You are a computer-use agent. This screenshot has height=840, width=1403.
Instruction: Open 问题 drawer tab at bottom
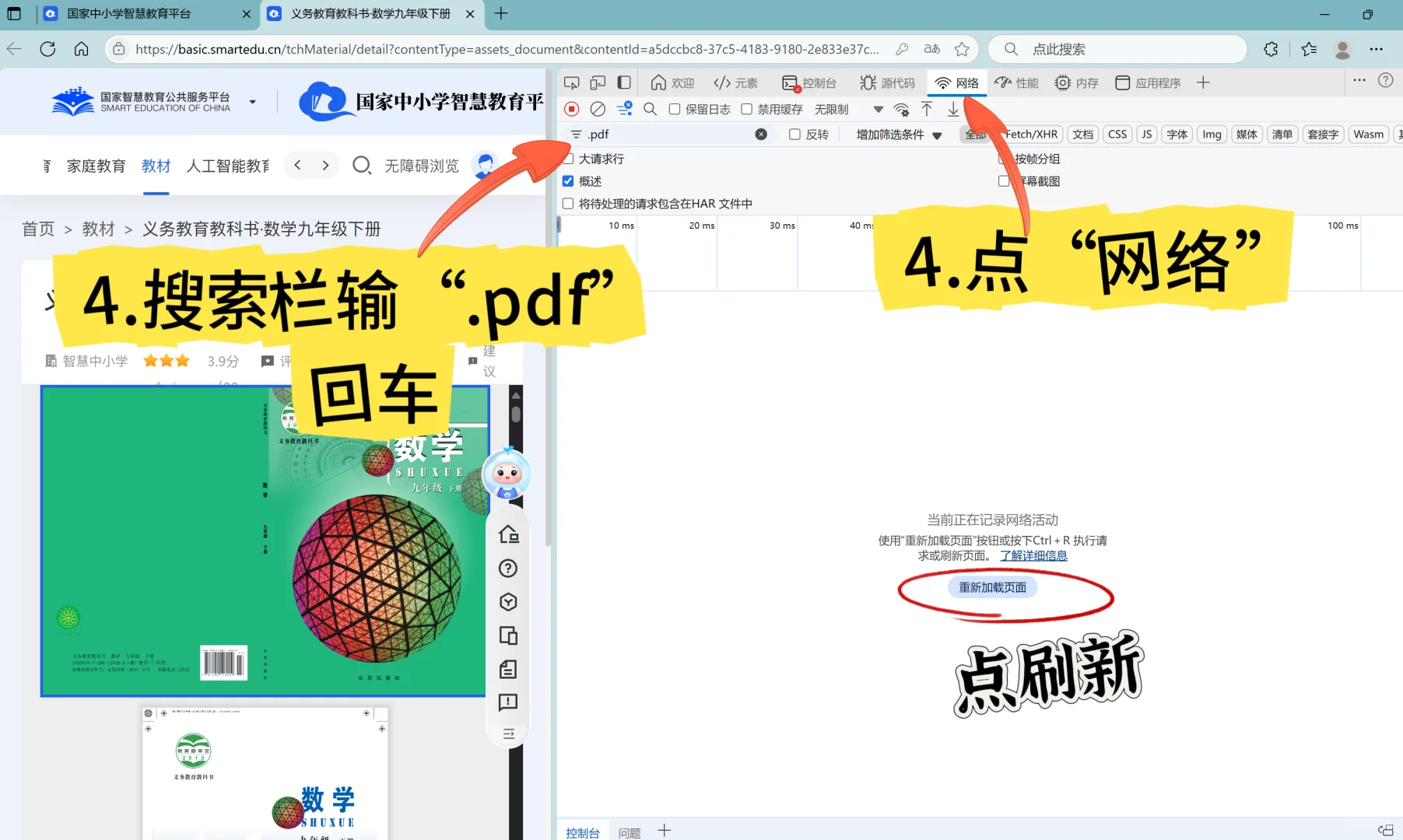point(629,832)
